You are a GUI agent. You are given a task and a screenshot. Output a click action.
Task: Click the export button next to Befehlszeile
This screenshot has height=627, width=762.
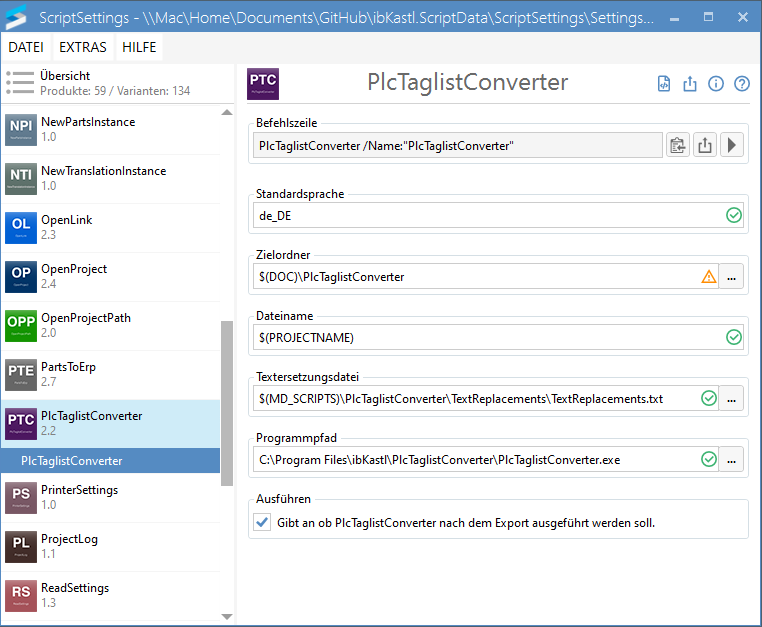(x=705, y=146)
